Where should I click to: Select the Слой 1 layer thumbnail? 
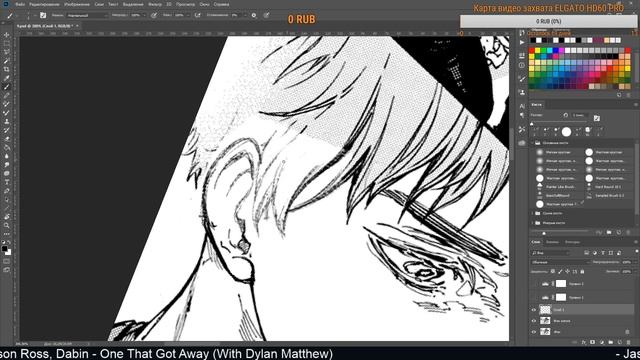pyautogui.click(x=545, y=310)
